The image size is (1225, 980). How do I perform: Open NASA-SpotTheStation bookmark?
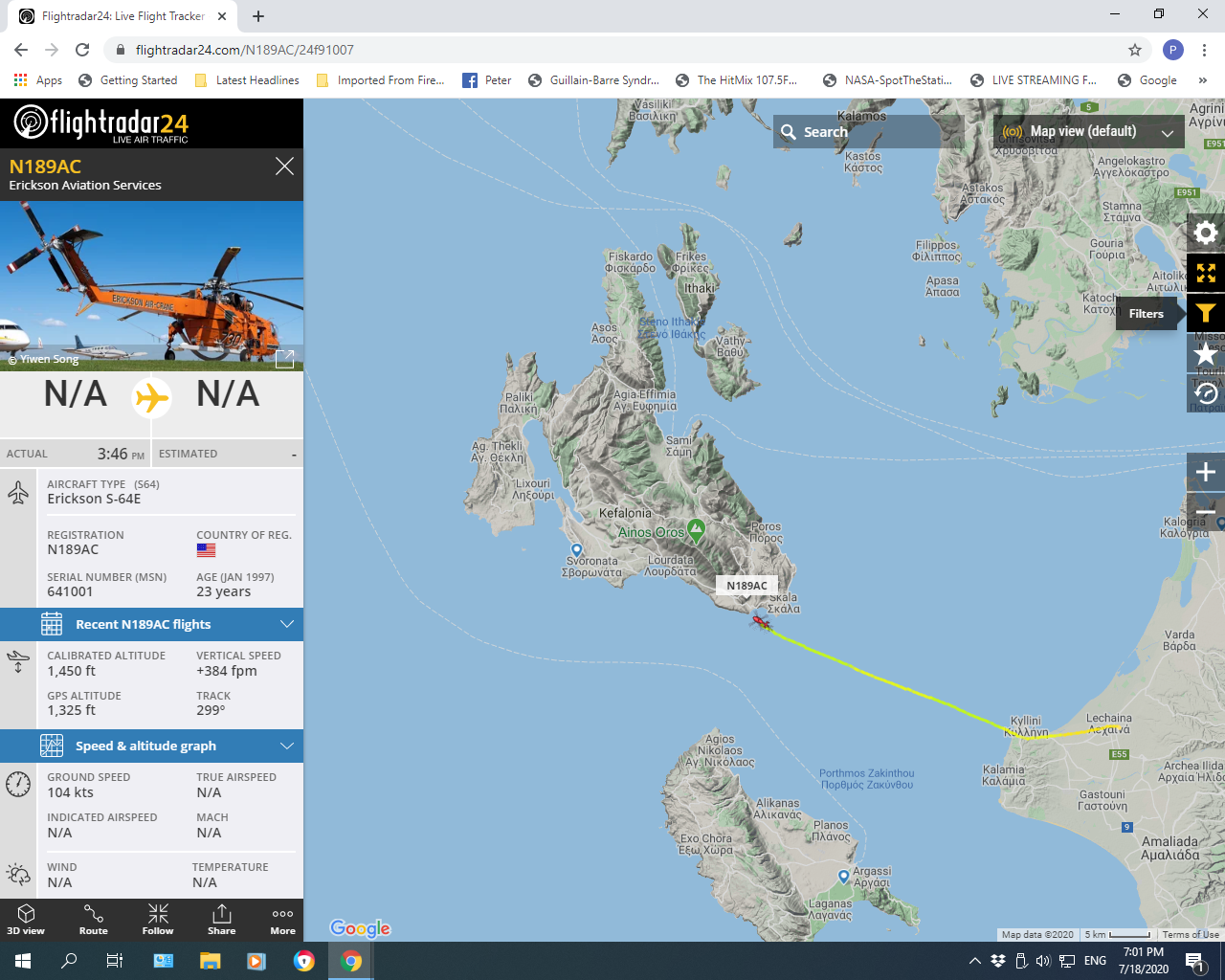coord(887,80)
